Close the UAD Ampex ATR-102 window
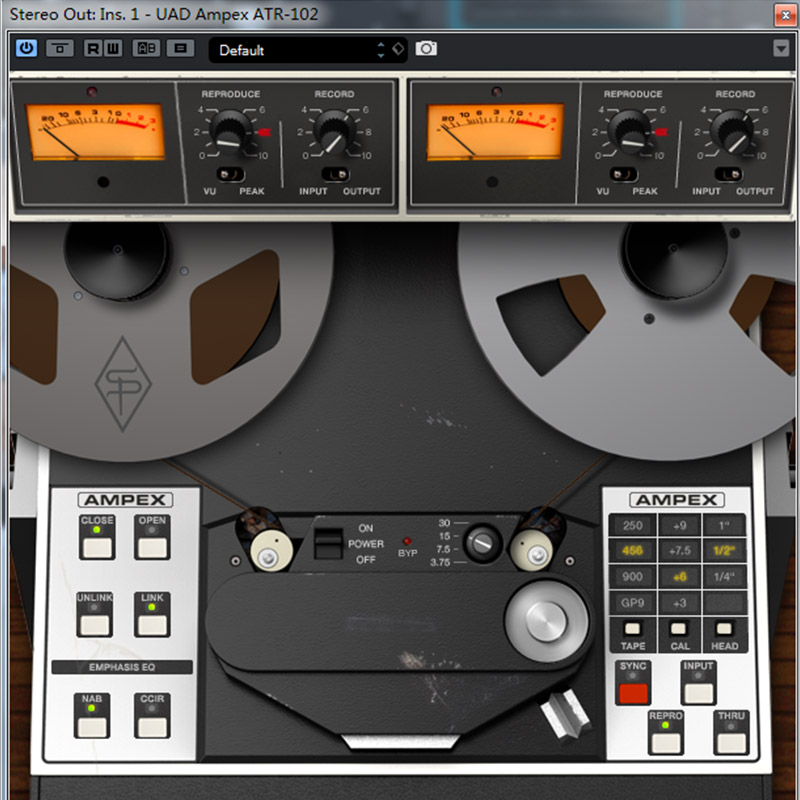800x800 pixels. click(x=786, y=15)
